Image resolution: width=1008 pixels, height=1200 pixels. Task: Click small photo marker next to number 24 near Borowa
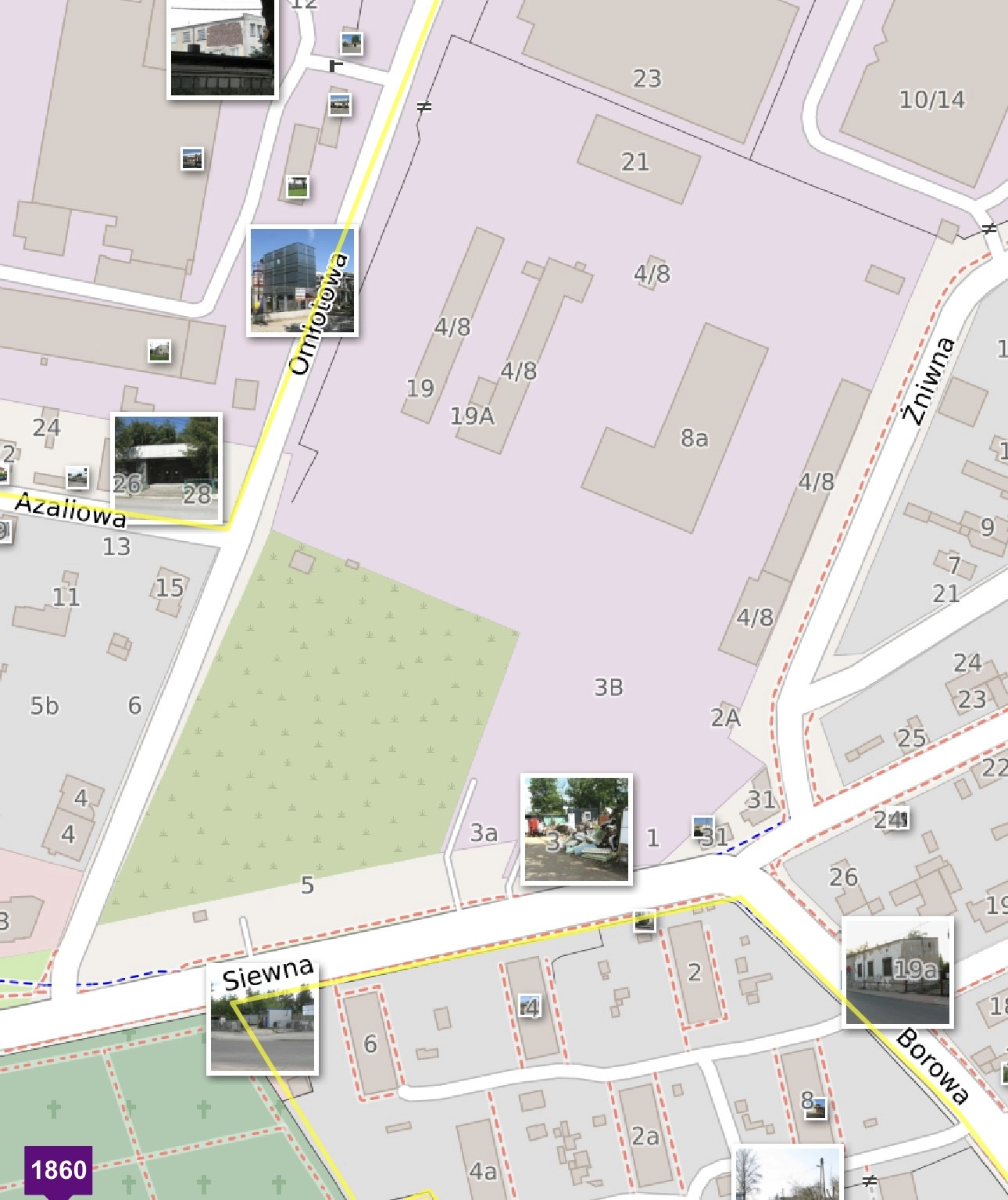[x=899, y=819]
